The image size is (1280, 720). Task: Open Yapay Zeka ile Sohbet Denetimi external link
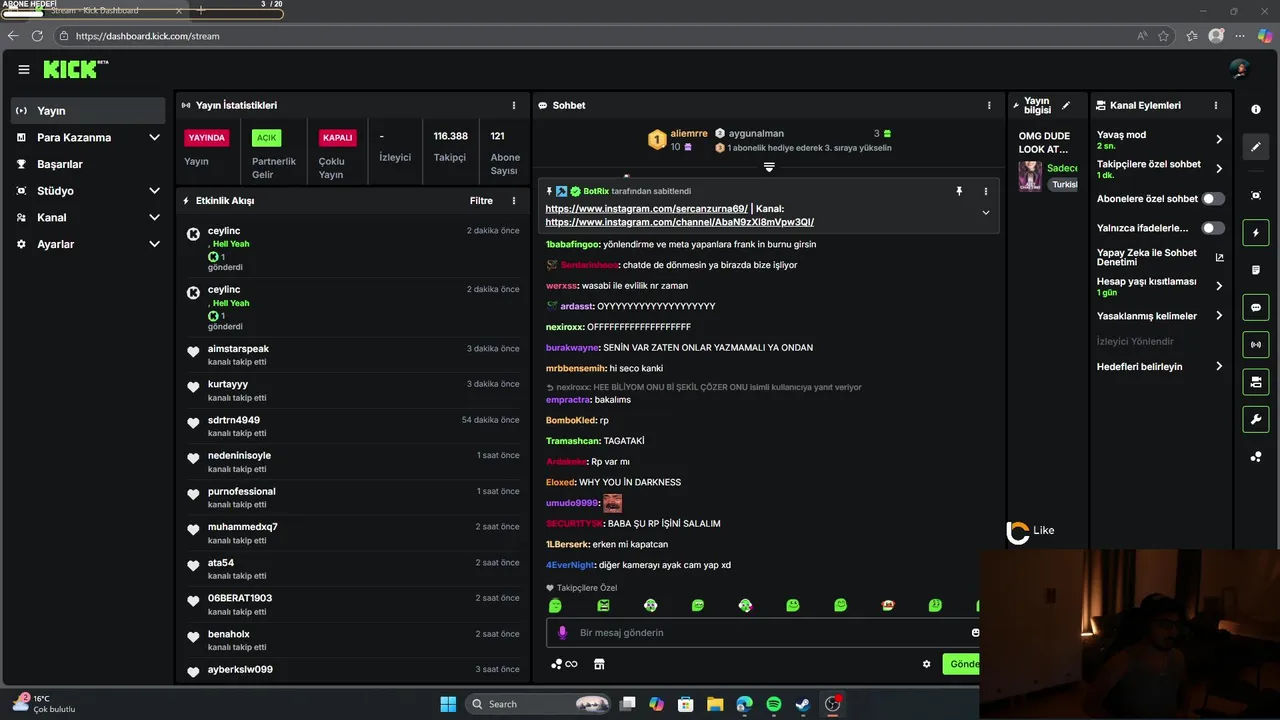coord(1219,257)
